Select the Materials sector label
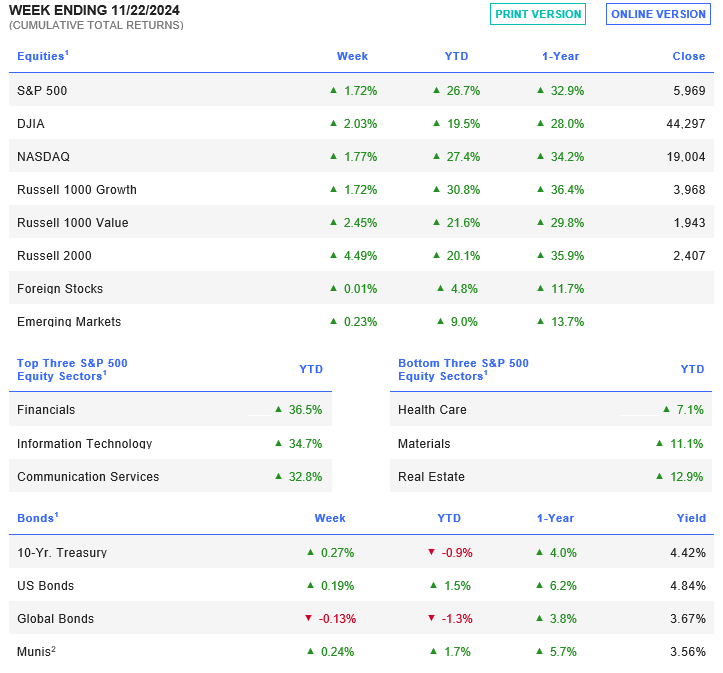This screenshot has height=673, width=723. (424, 444)
